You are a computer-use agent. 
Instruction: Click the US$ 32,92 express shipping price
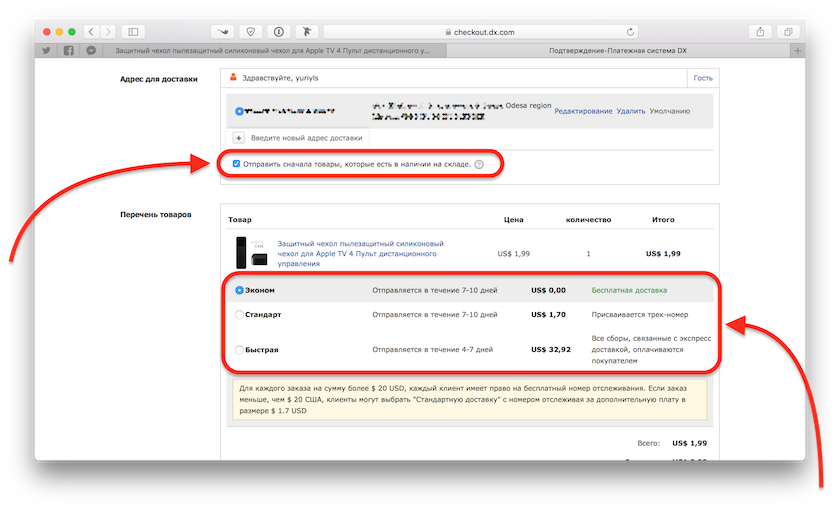pyautogui.click(x=551, y=349)
